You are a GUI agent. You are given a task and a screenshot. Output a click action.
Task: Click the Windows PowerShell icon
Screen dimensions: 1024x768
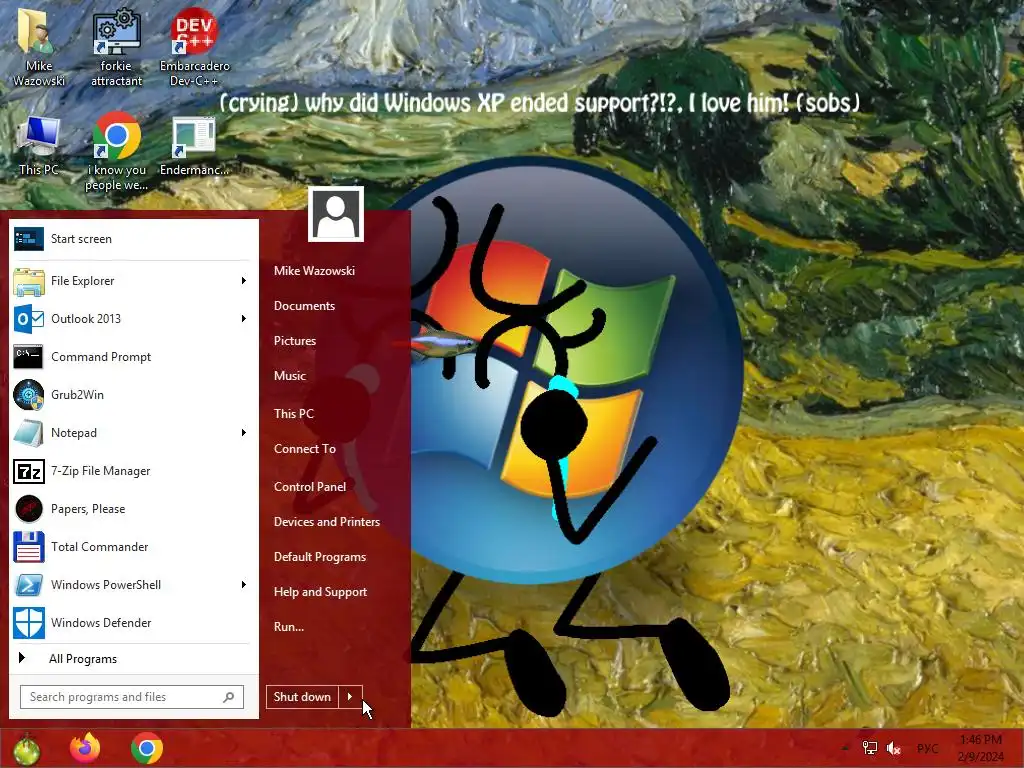29,585
